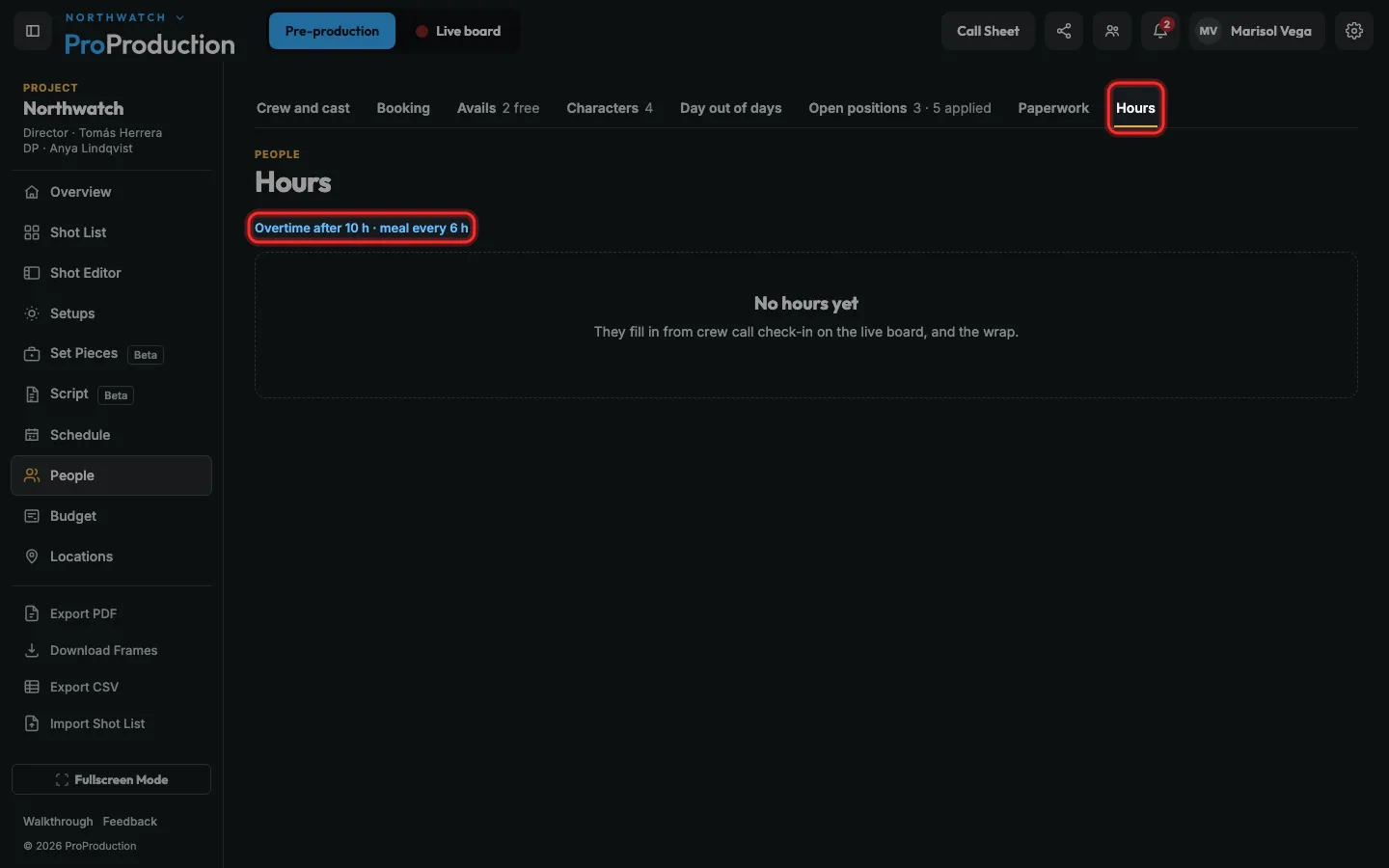The height and width of the screenshot is (868, 1389).
Task: Click the Locations pin icon
Action: click(x=32, y=556)
